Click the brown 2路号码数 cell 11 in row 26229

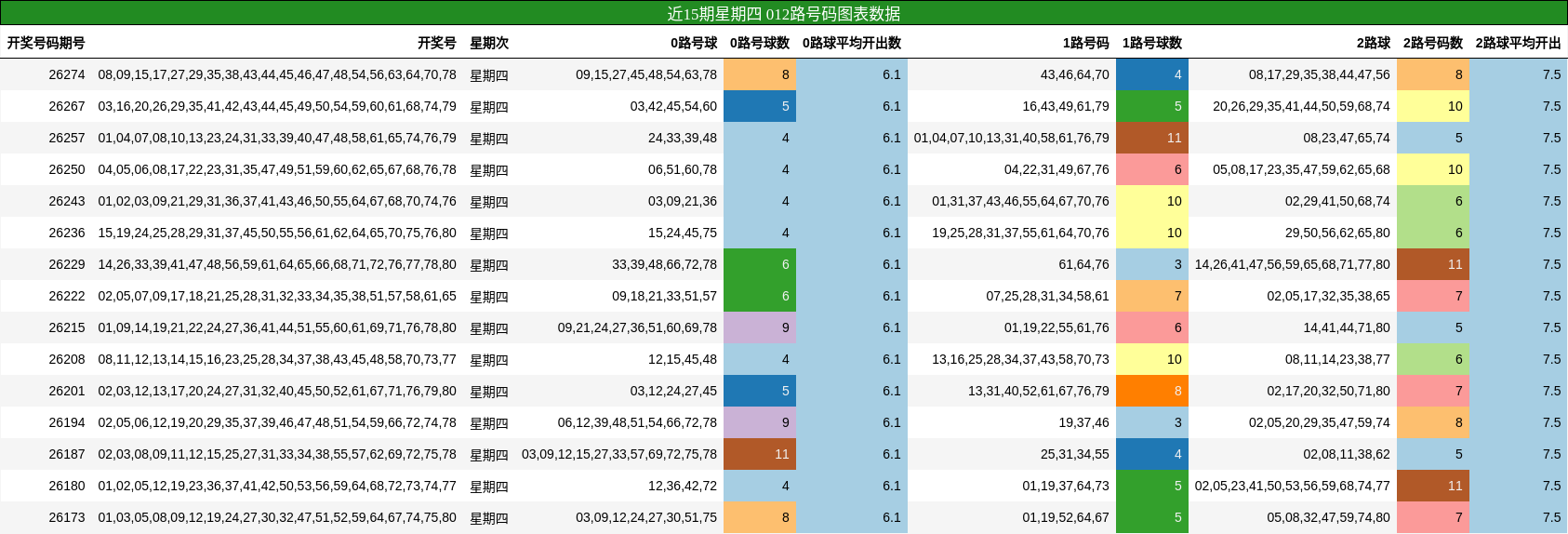click(x=1433, y=264)
